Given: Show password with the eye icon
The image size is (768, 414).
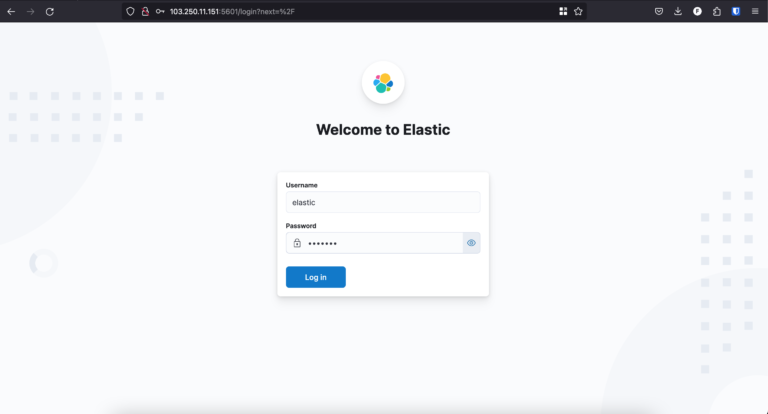Looking at the screenshot, I should click(x=471, y=243).
